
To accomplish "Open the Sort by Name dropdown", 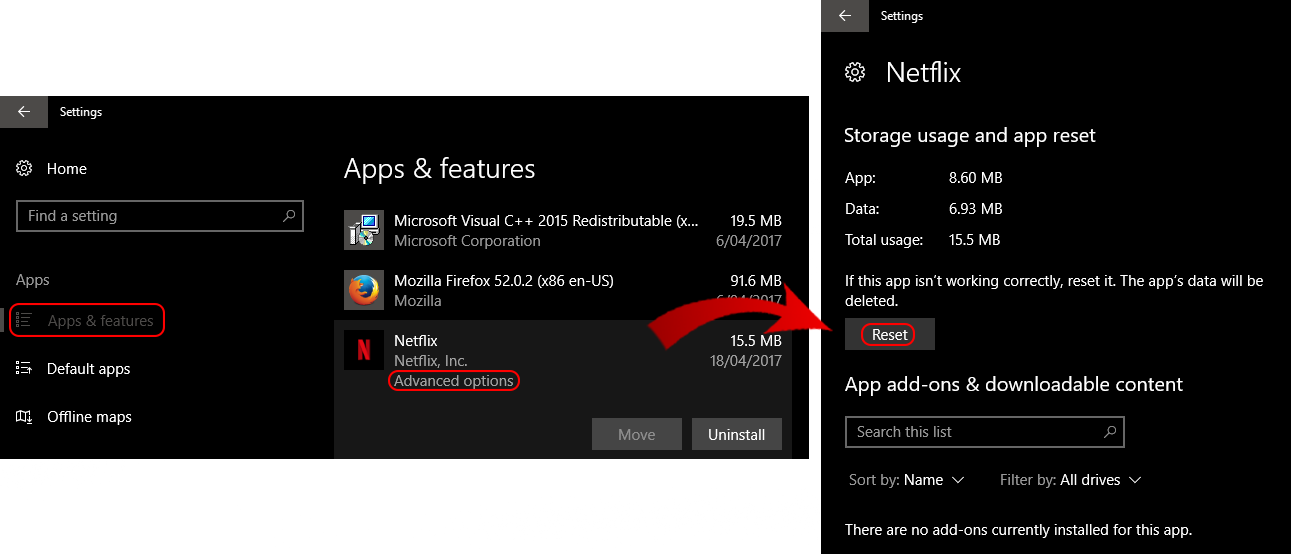I will pyautogui.click(x=907, y=480).
